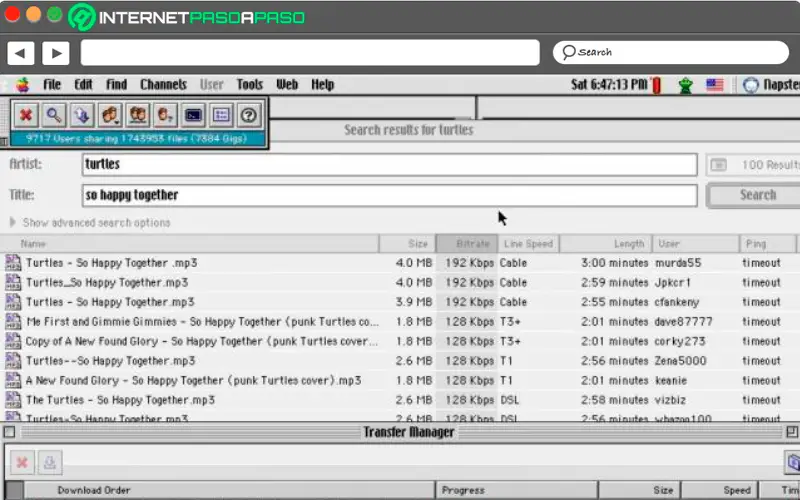Click the single-user dropdown toolbar icon
800x500 pixels.
click(165, 115)
